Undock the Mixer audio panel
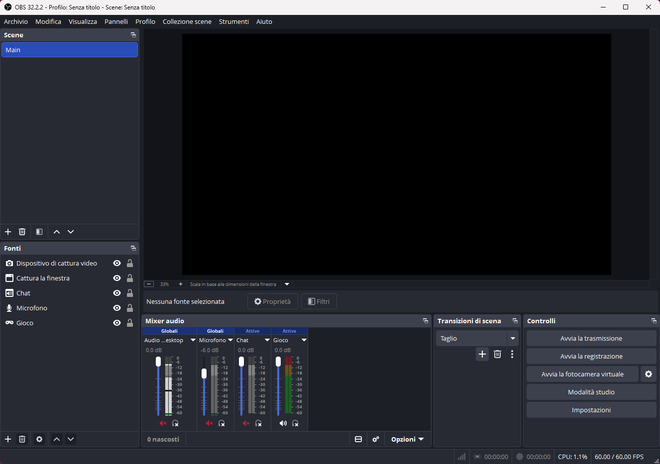 pos(425,321)
